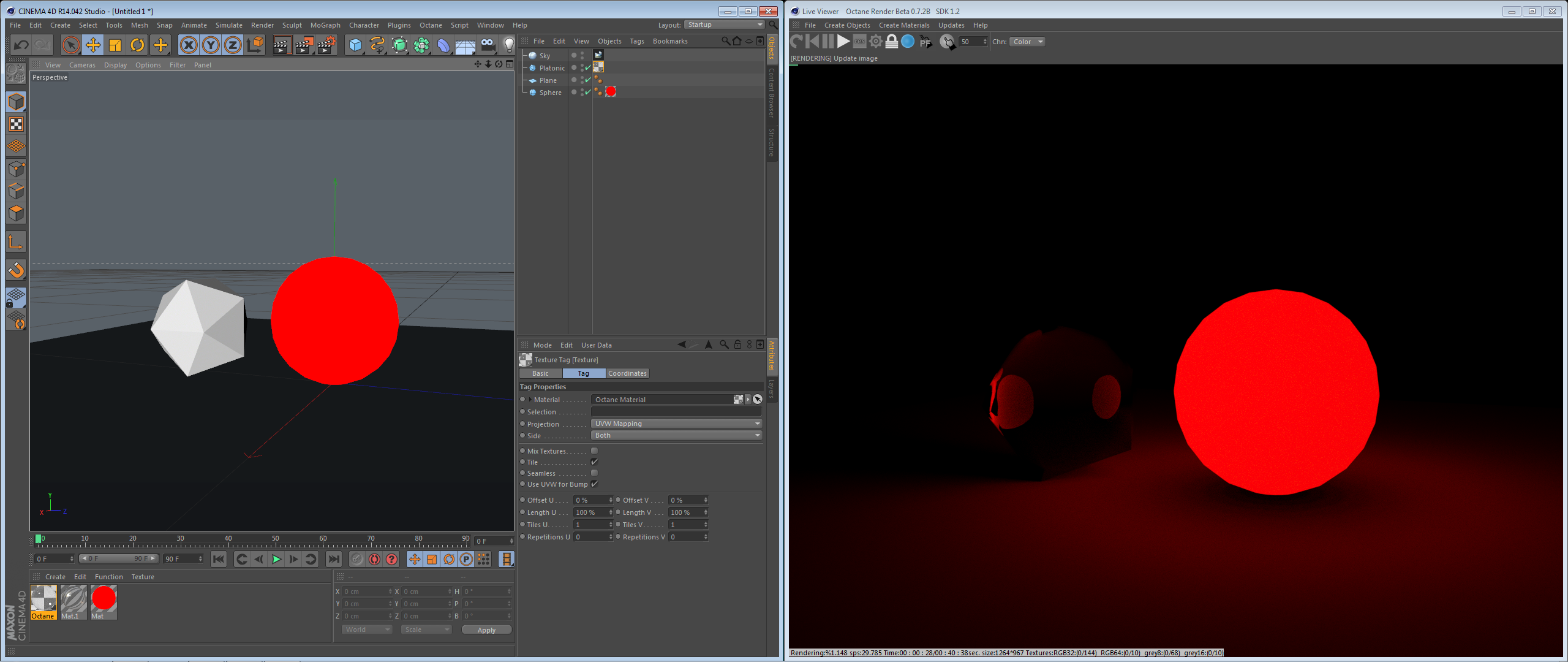Open the MoGraph menu
This screenshot has width=1568, height=662.
click(325, 25)
